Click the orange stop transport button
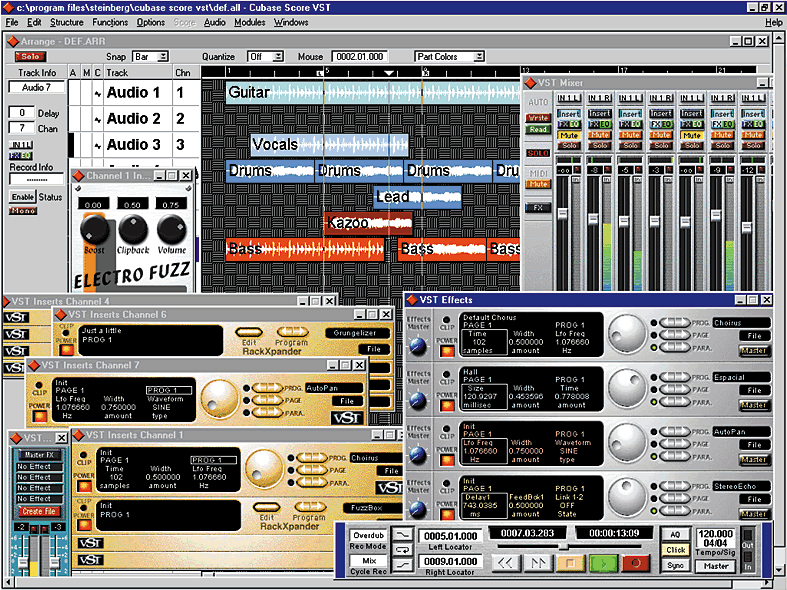This screenshot has height=590, width=787. (570, 563)
